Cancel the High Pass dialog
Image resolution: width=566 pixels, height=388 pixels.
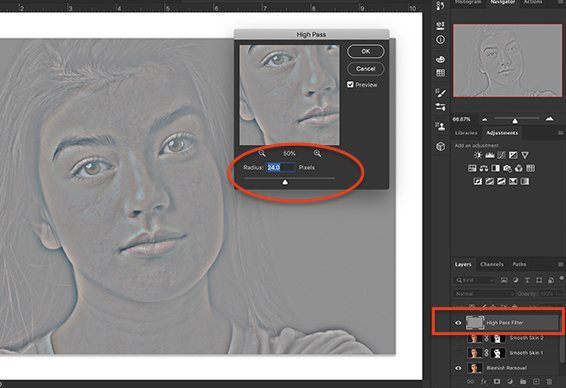(366, 69)
